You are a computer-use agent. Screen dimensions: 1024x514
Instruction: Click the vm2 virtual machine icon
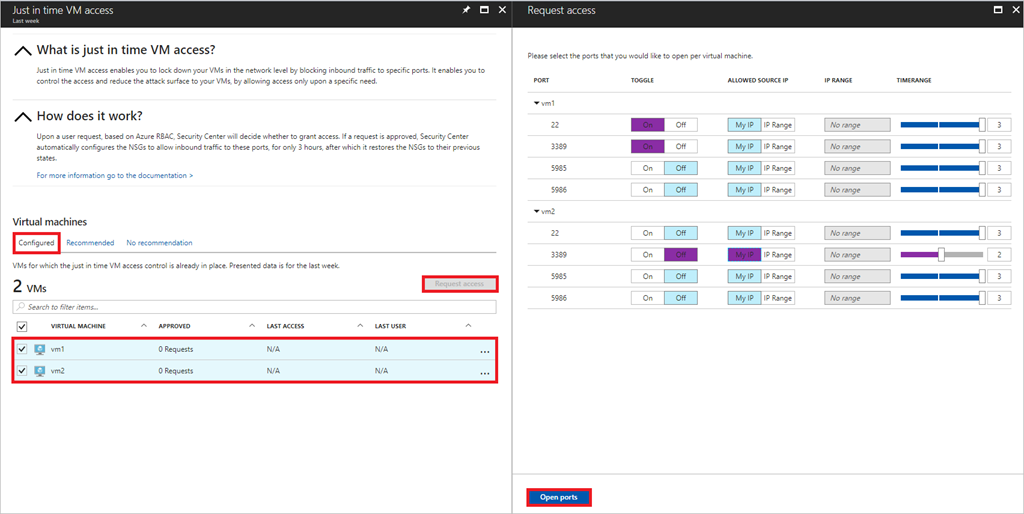point(39,371)
